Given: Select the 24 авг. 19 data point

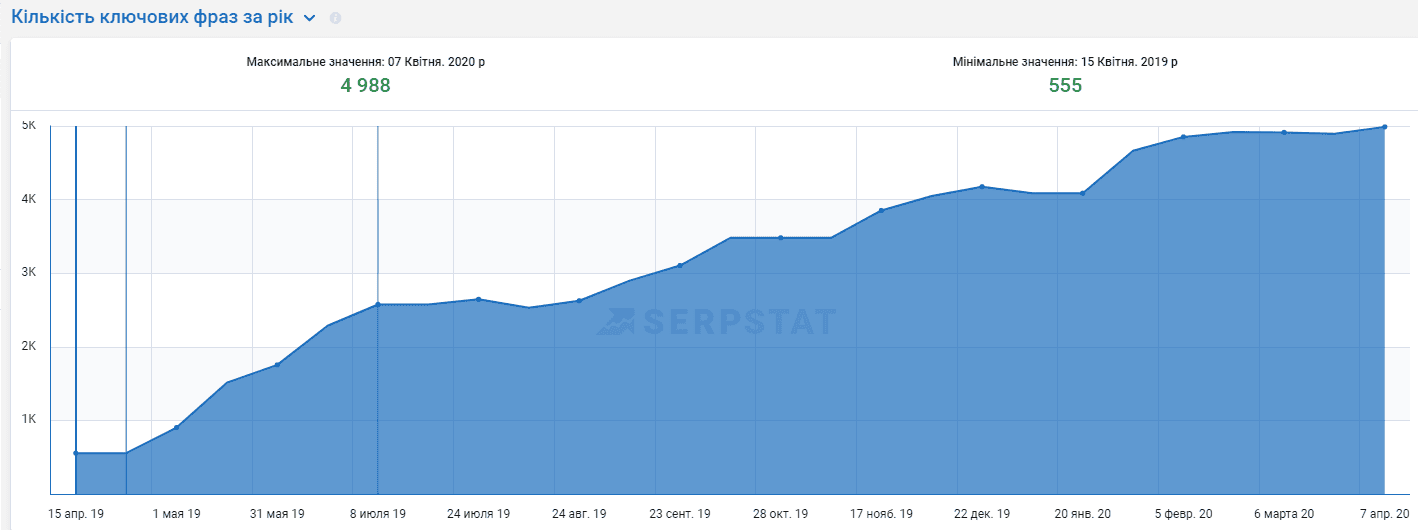Looking at the screenshot, I should tap(580, 300).
